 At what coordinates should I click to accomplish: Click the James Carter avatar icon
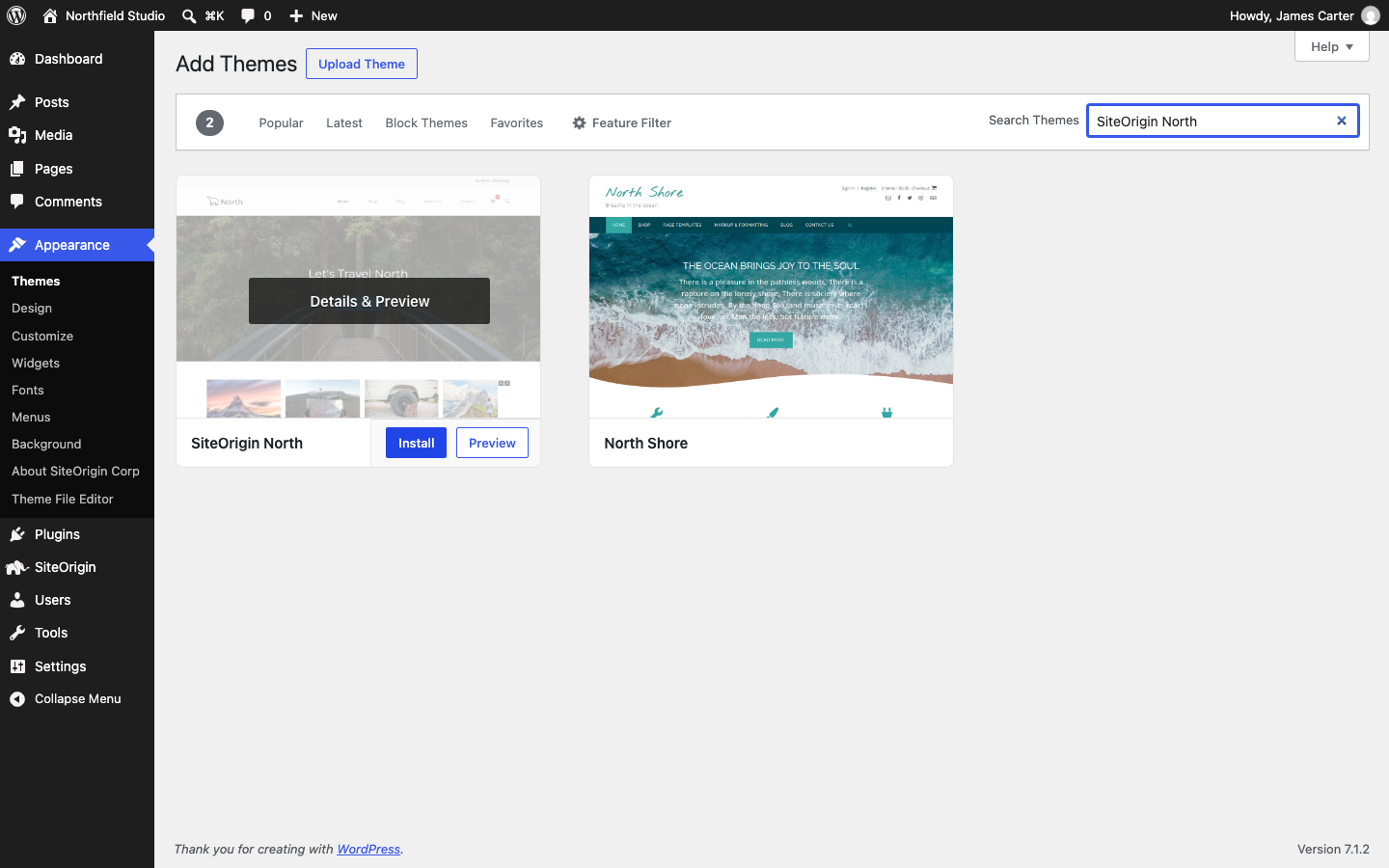tap(1371, 15)
